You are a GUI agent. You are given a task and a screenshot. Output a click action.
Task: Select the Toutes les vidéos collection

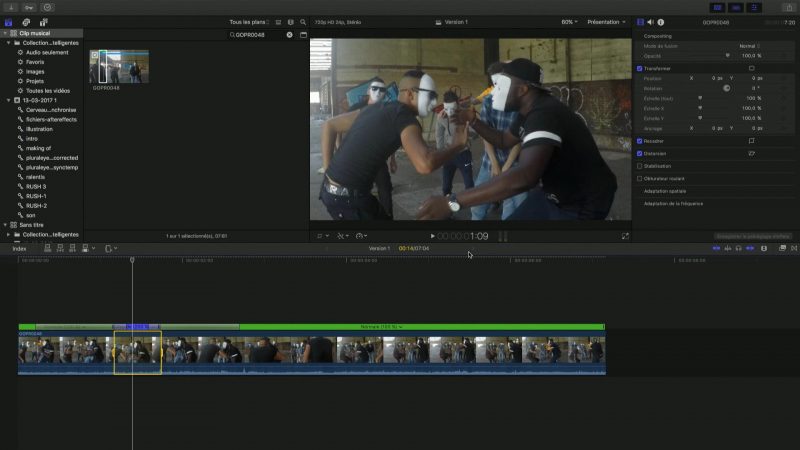pyautogui.click(x=48, y=91)
